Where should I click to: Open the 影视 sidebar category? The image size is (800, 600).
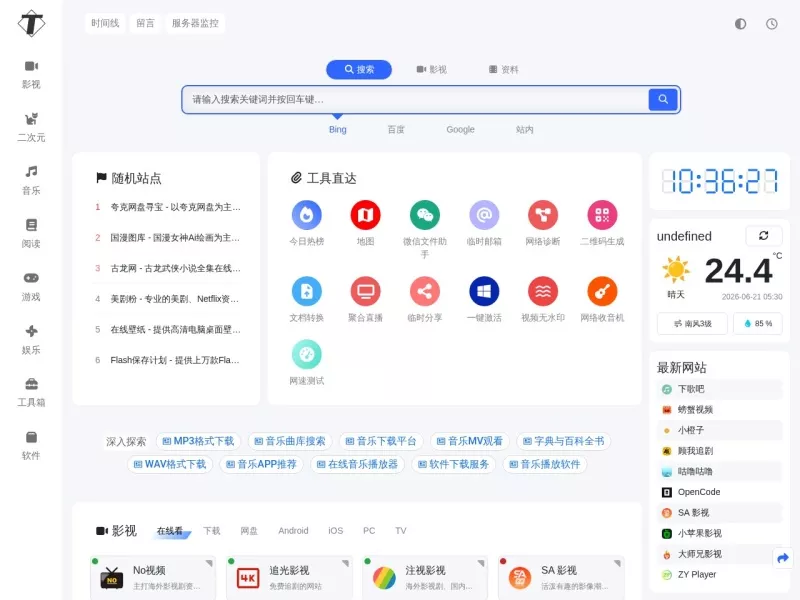click(x=31, y=74)
